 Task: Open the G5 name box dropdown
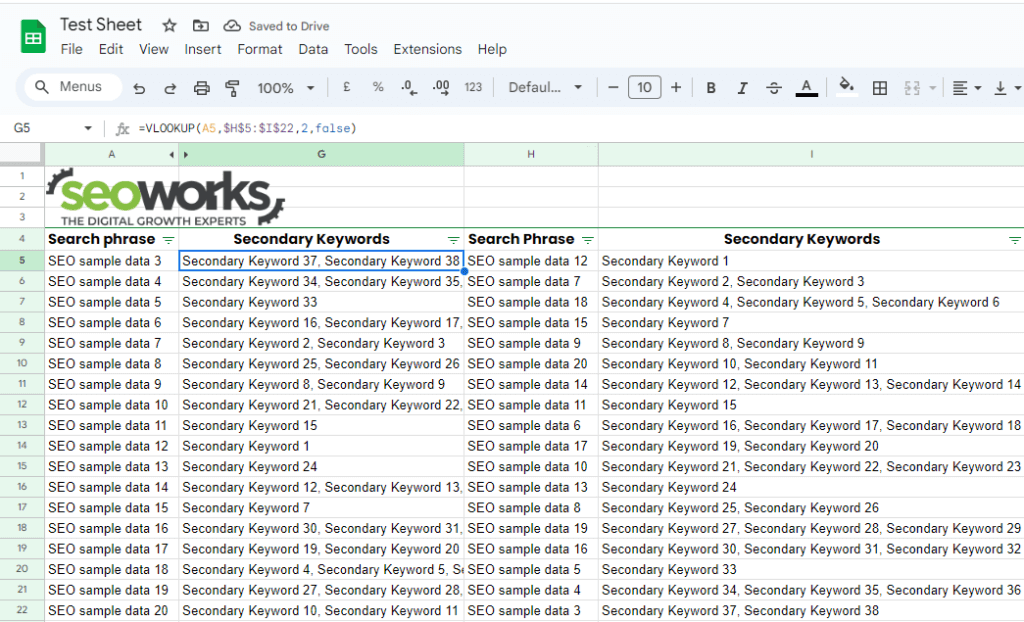[x=88, y=128]
